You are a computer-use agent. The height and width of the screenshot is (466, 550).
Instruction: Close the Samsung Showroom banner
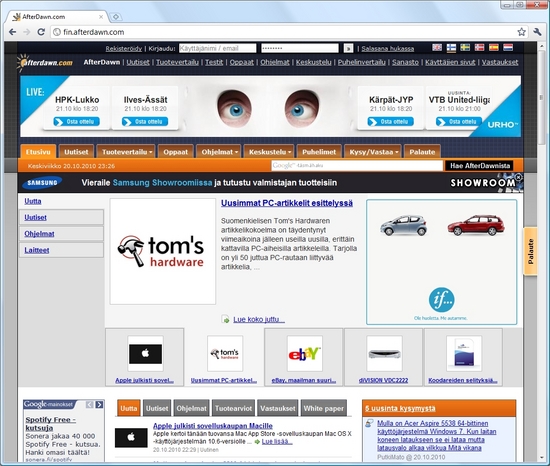tap(518, 177)
